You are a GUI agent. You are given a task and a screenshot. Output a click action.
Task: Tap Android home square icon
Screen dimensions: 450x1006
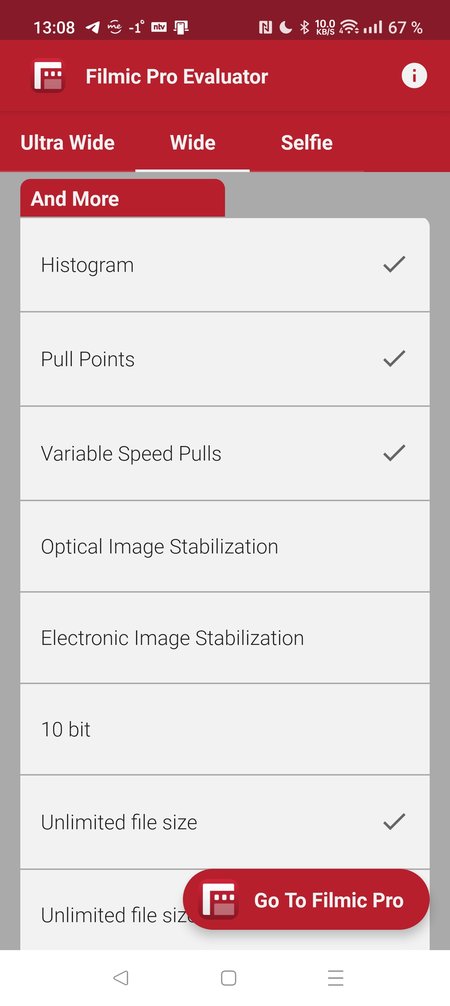pyautogui.click(x=229, y=978)
